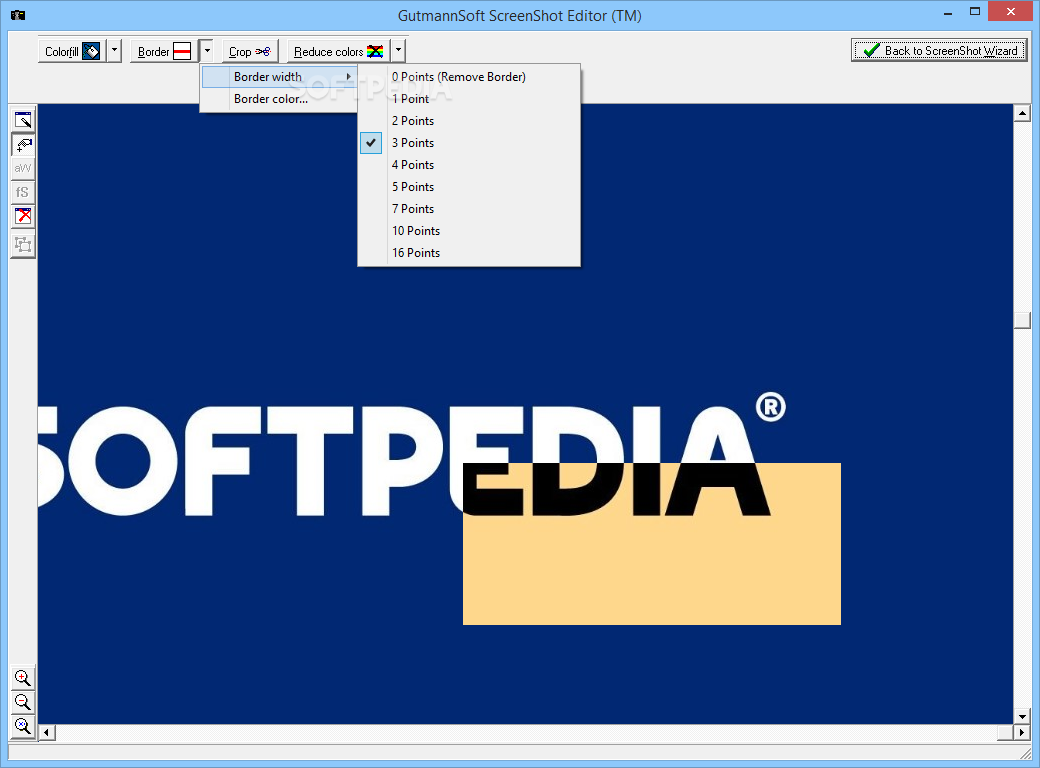Image resolution: width=1040 pixels, height=768 pixels.
Task: Select 10 Points border width
Action: (x=469, y=231)
